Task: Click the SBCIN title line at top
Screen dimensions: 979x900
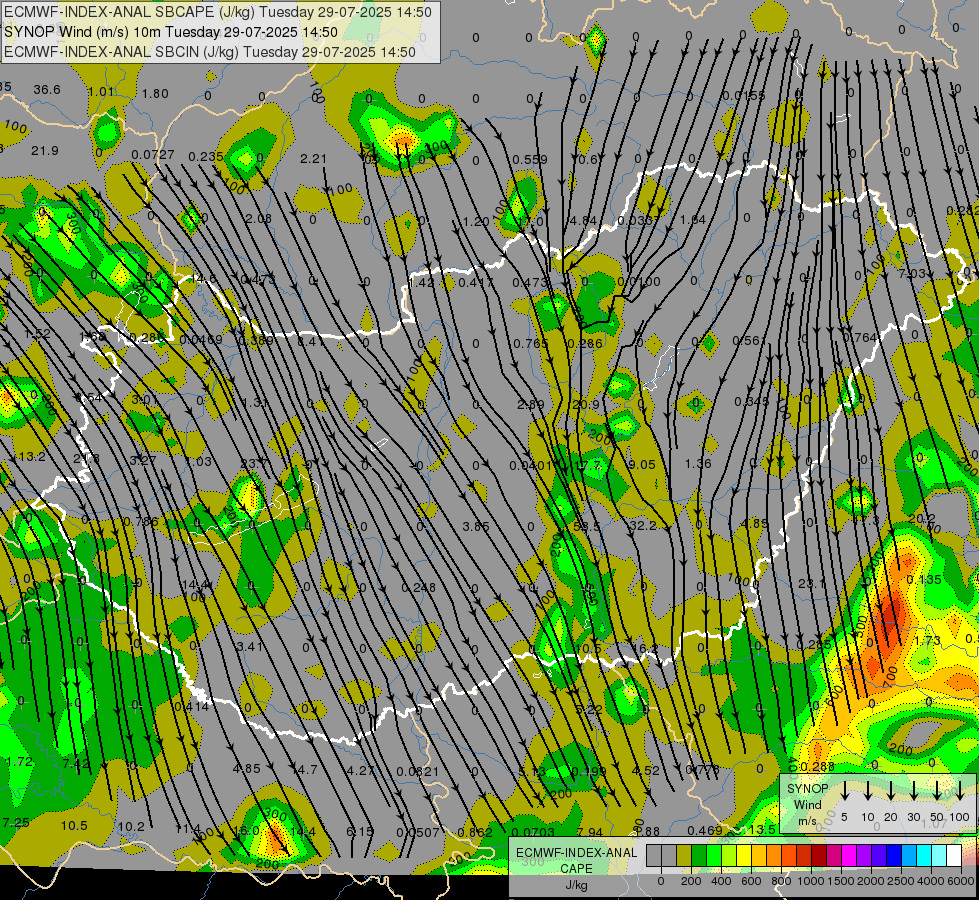Action: tap(210, 52)
